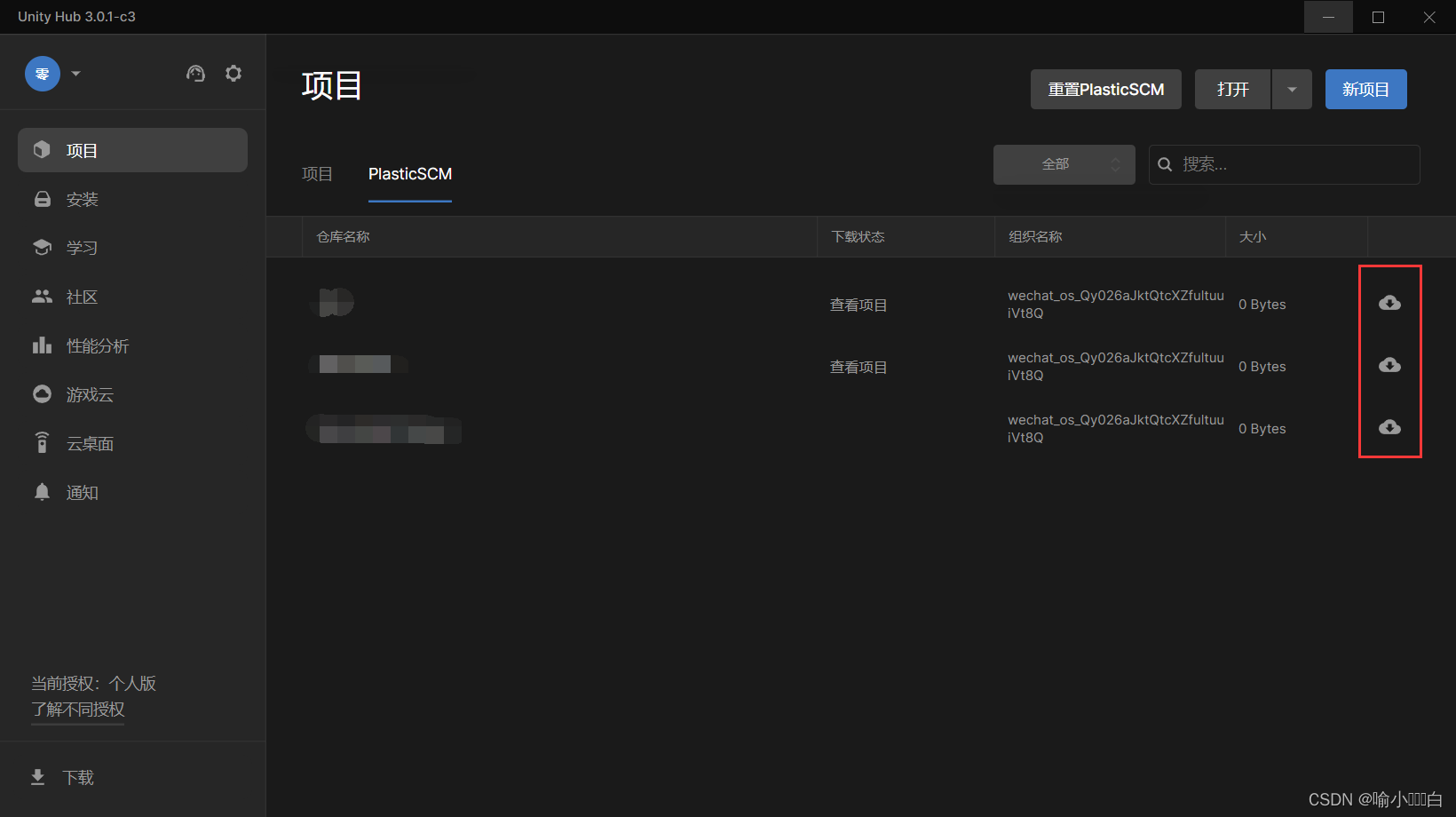Viewport: 1456px width, 817px height.
Task: Select the first blurred repository name
Action: point(332,303)
